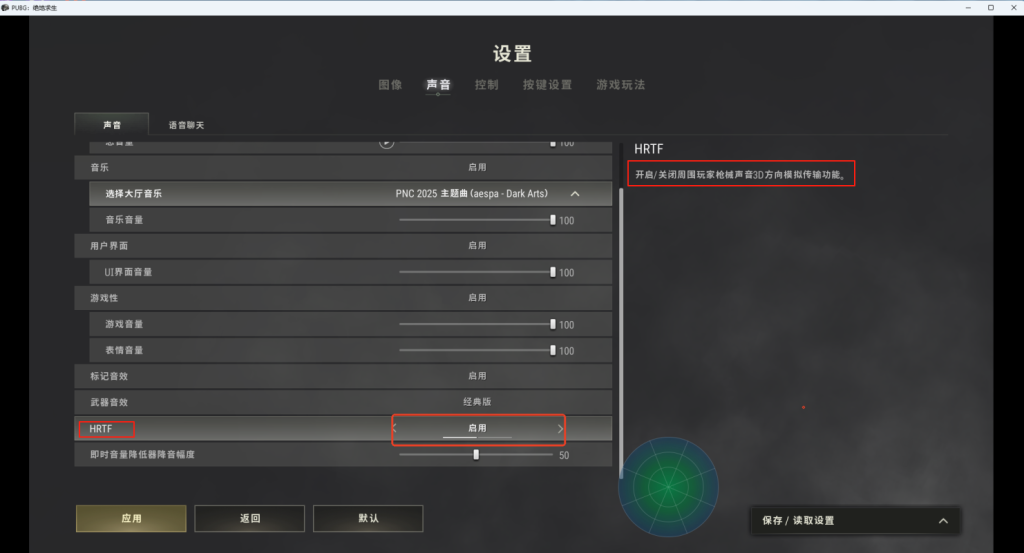Collapse the lobby music selection chevron
The width and height of the screenshot is (1024, 553).
click(x=575, y=194)
